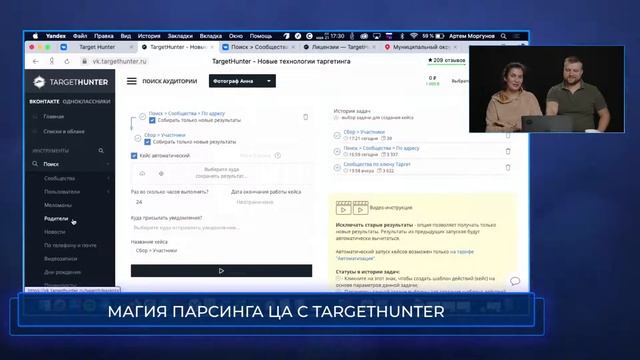The height and width of the screenshot is (360, 640).
Task: Go back in the browser
Action: tap(36, 61)
